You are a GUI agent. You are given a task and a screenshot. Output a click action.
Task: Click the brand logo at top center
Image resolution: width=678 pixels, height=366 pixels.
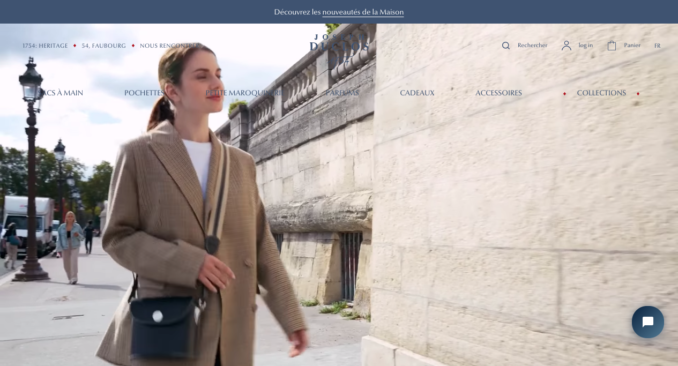pos(339,47)
